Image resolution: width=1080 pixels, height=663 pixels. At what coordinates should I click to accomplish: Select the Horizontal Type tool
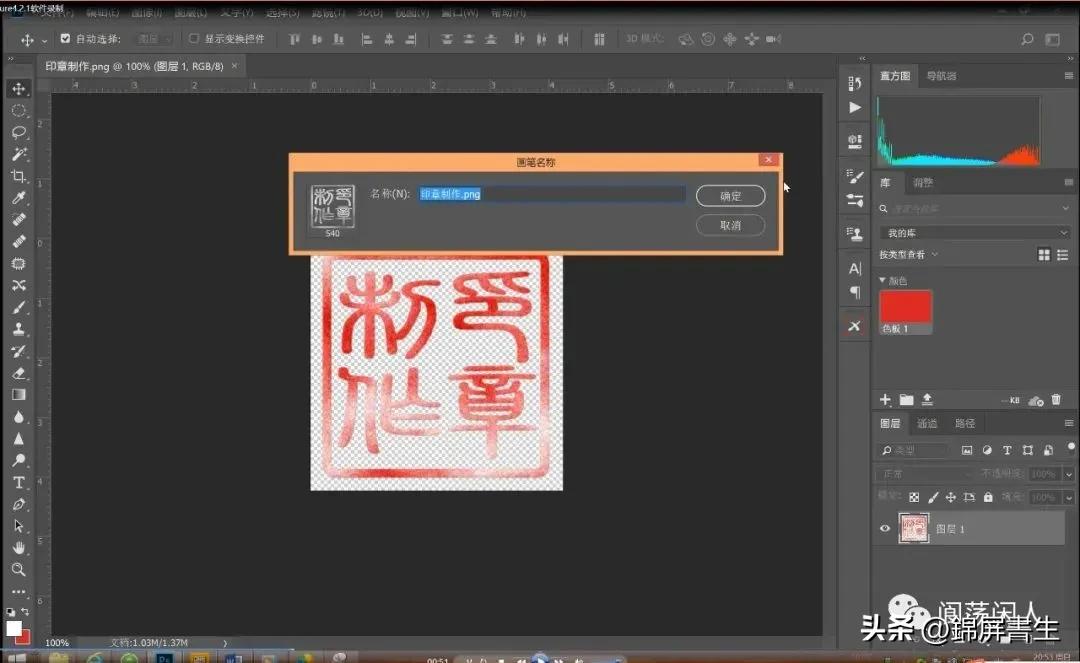(19, 481)
